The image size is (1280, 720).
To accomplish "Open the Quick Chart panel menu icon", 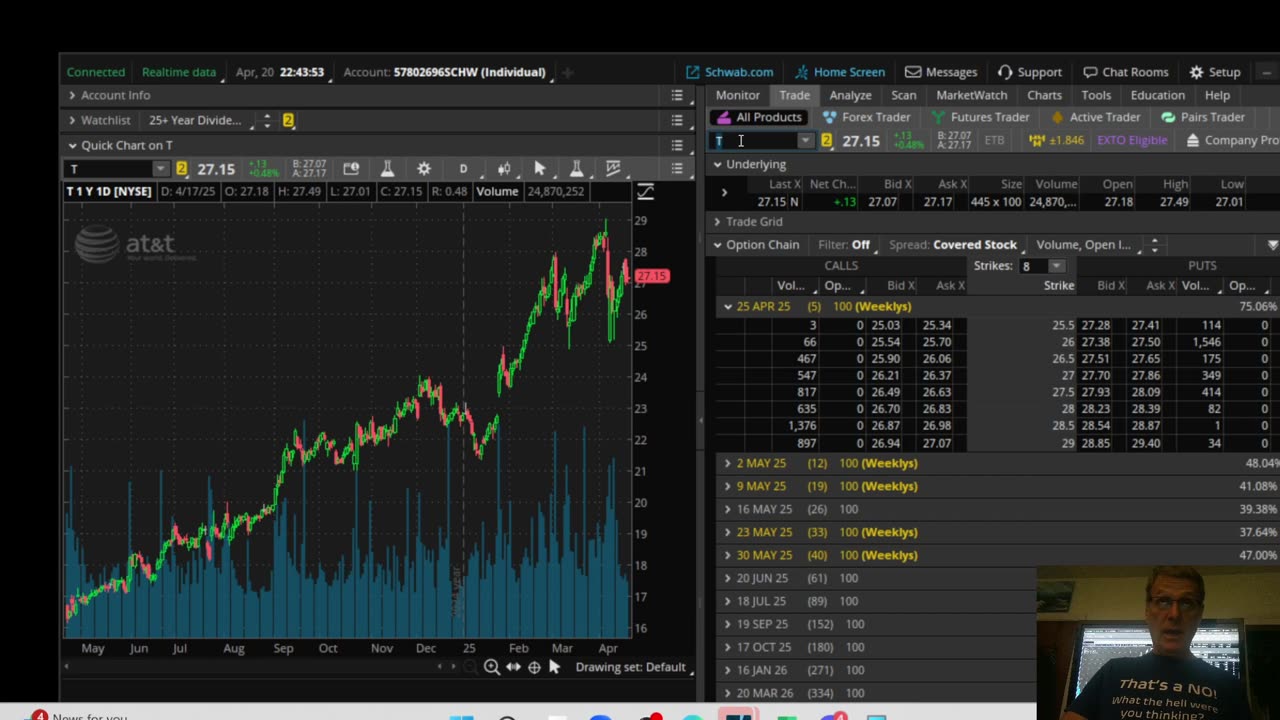I will click(x=677, y=145).
